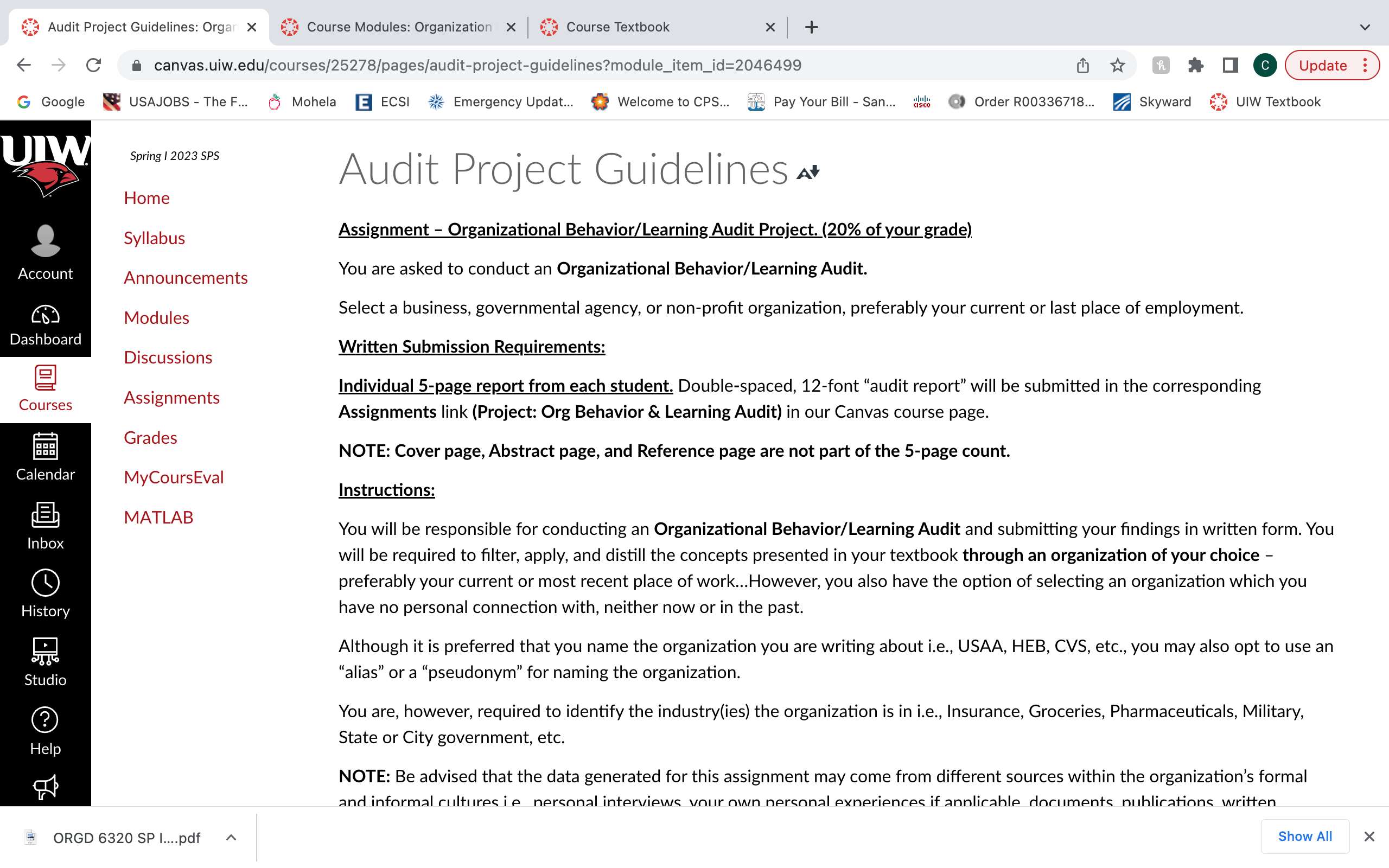Open the Syllabus link

pyautogui.click(x=155, y=238)
